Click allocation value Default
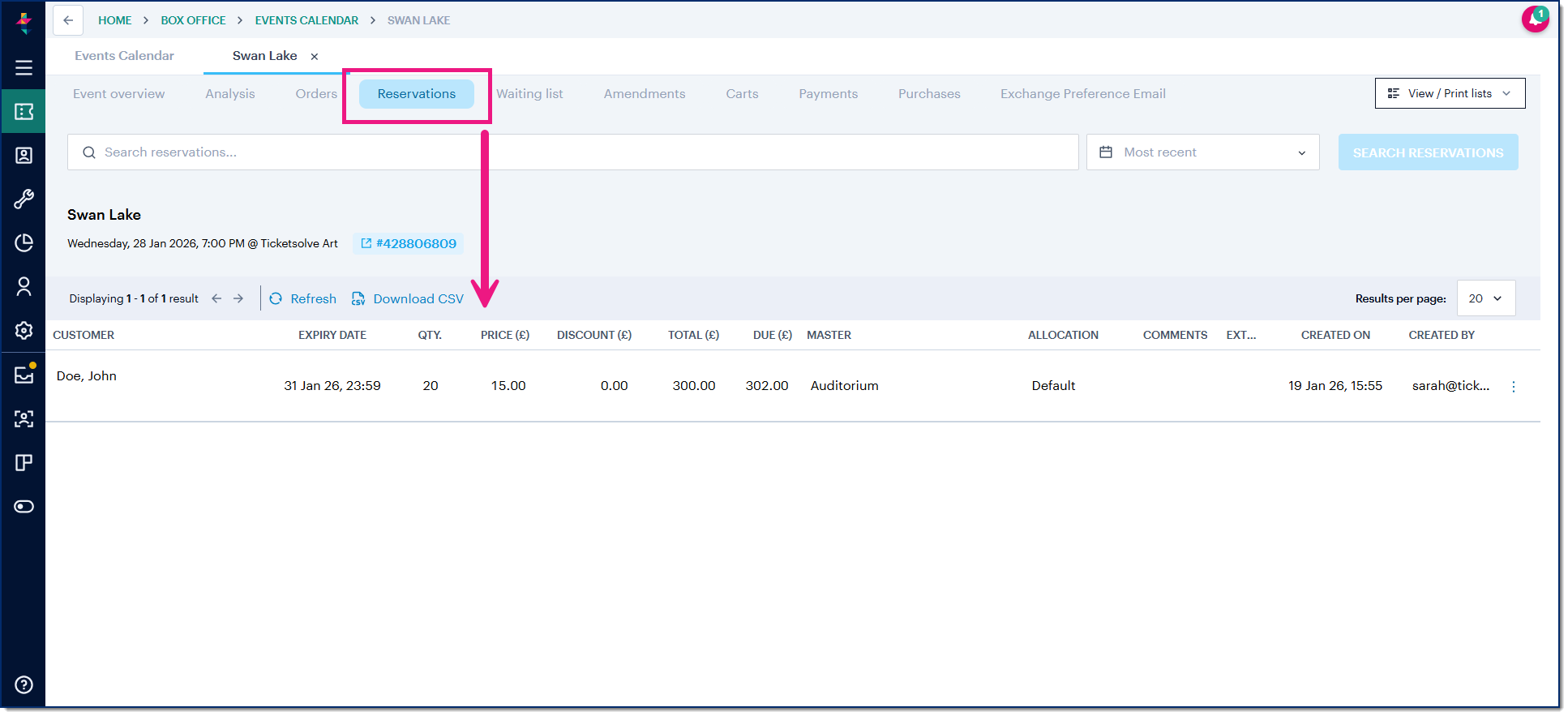Image resolution: width=1568 pixels, height=716 pixels. [1053, 386]
